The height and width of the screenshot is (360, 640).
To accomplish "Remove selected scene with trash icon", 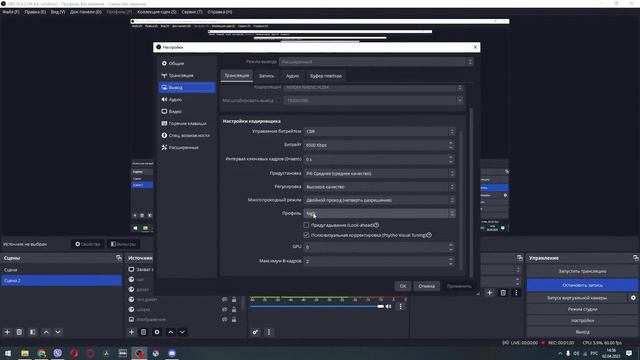I will [x=19, y=332].
